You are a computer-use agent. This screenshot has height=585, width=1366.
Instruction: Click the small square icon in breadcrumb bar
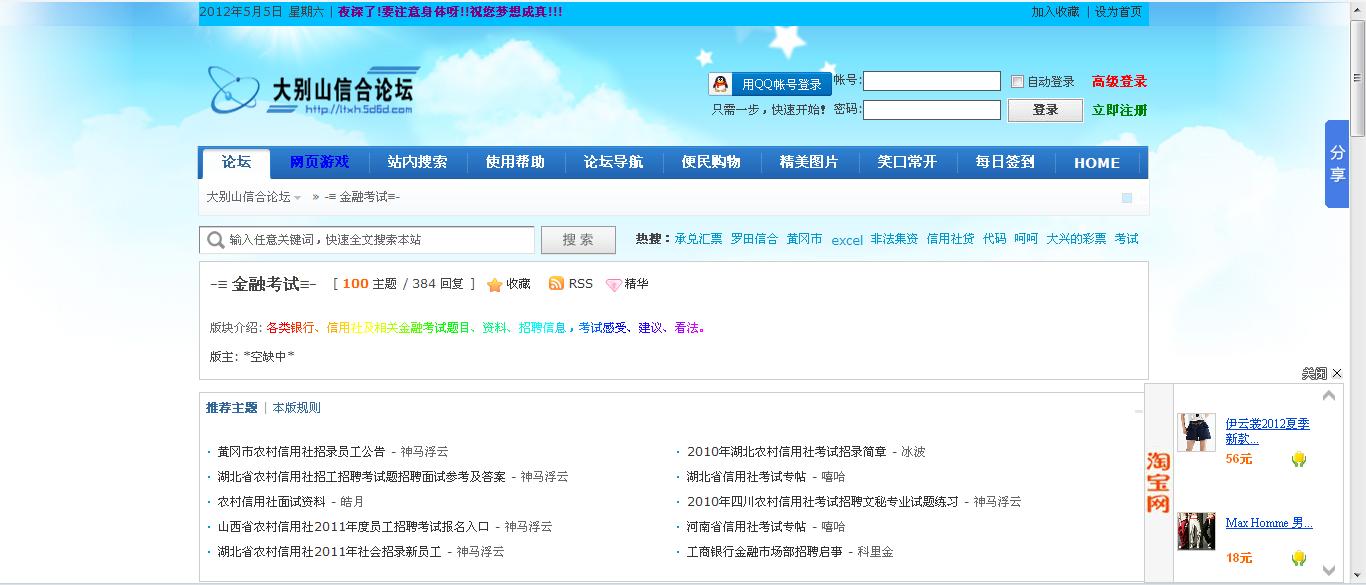pyautogui.click(x=1127, y=198)
